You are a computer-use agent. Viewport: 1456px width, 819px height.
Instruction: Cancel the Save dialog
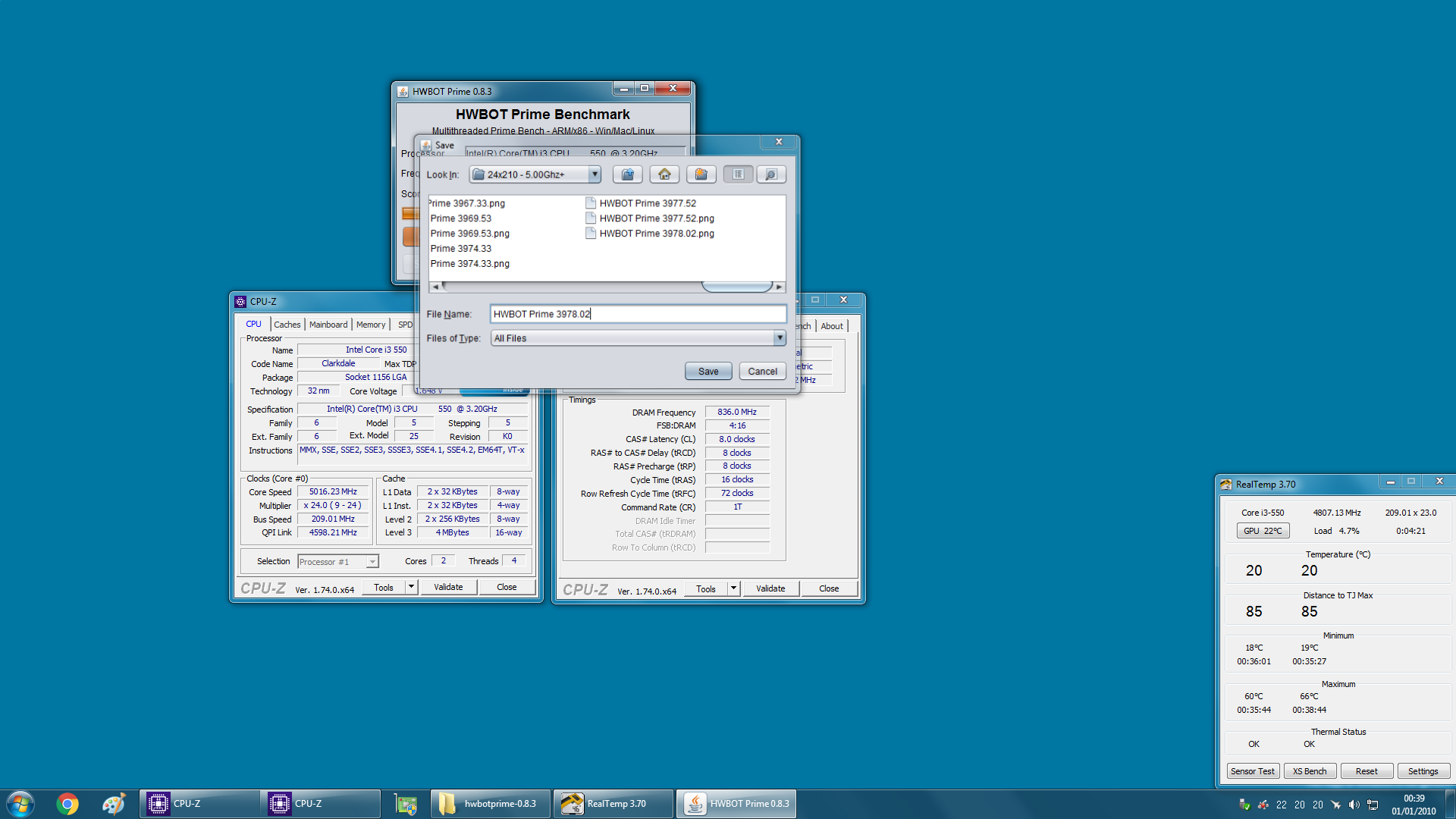pyautogui.click(x=762, y=372)
